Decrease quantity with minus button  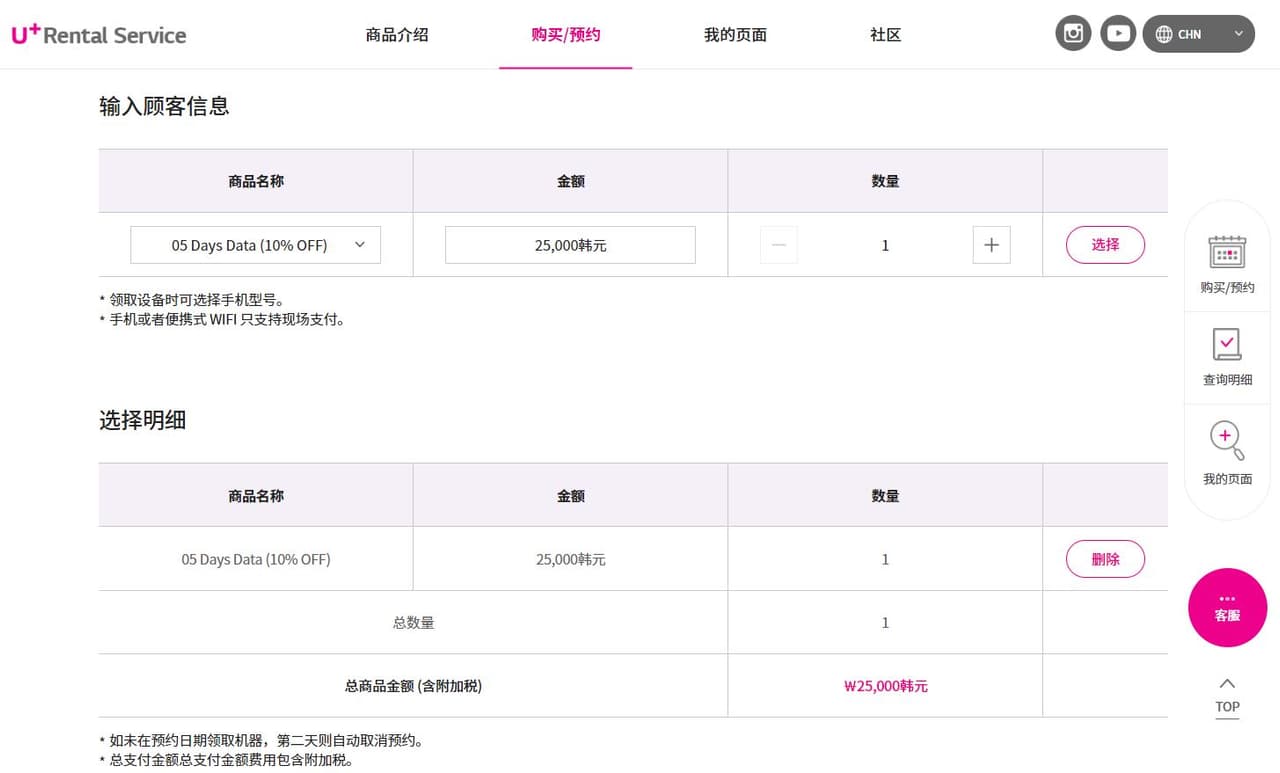[x=779, y=245]
